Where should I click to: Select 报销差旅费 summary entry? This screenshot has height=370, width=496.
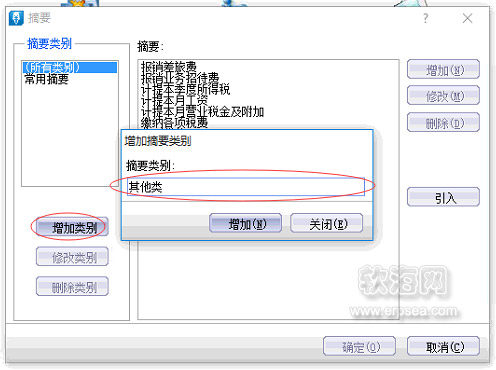[168, 67]
